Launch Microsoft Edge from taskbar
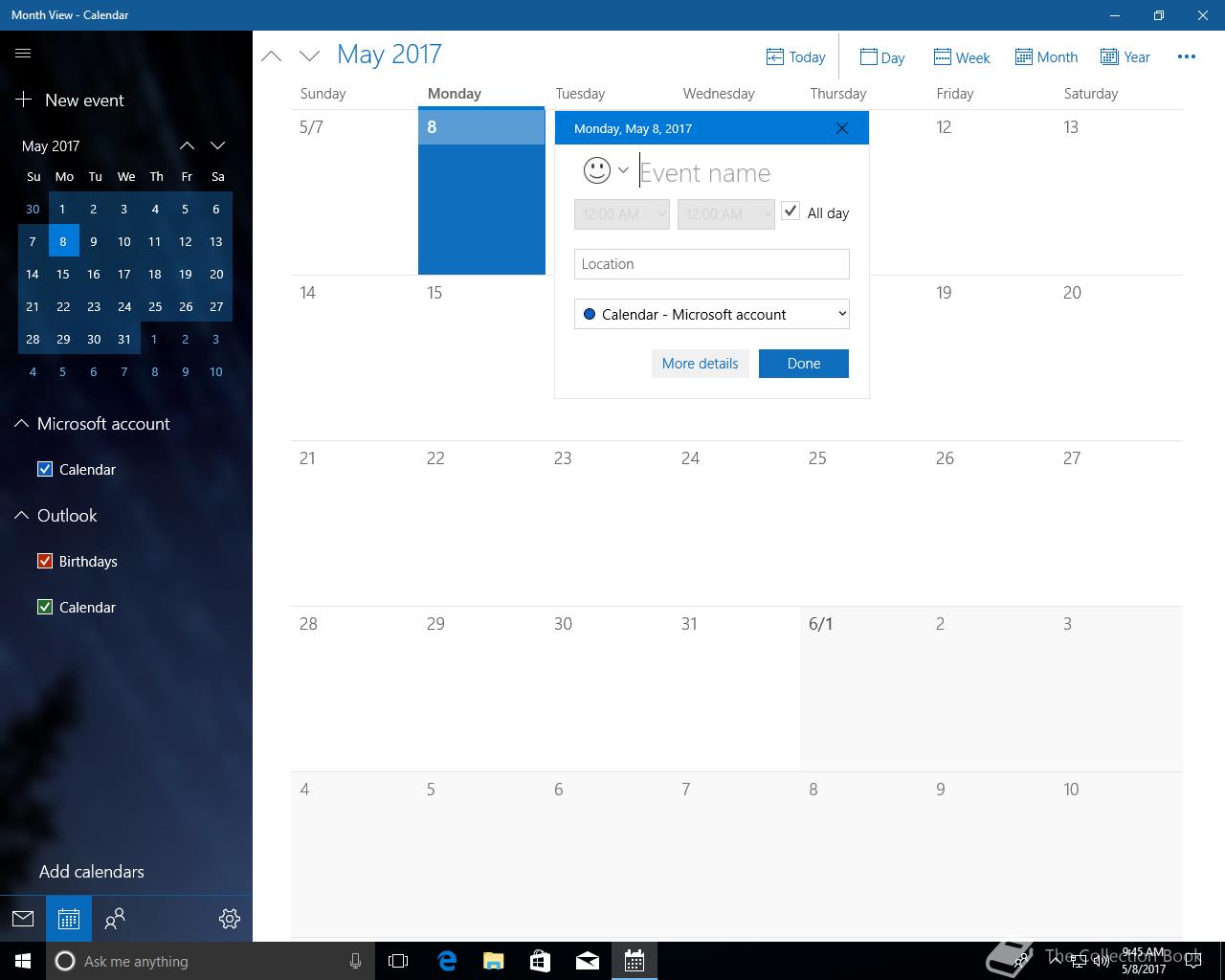 coord(447,961)
